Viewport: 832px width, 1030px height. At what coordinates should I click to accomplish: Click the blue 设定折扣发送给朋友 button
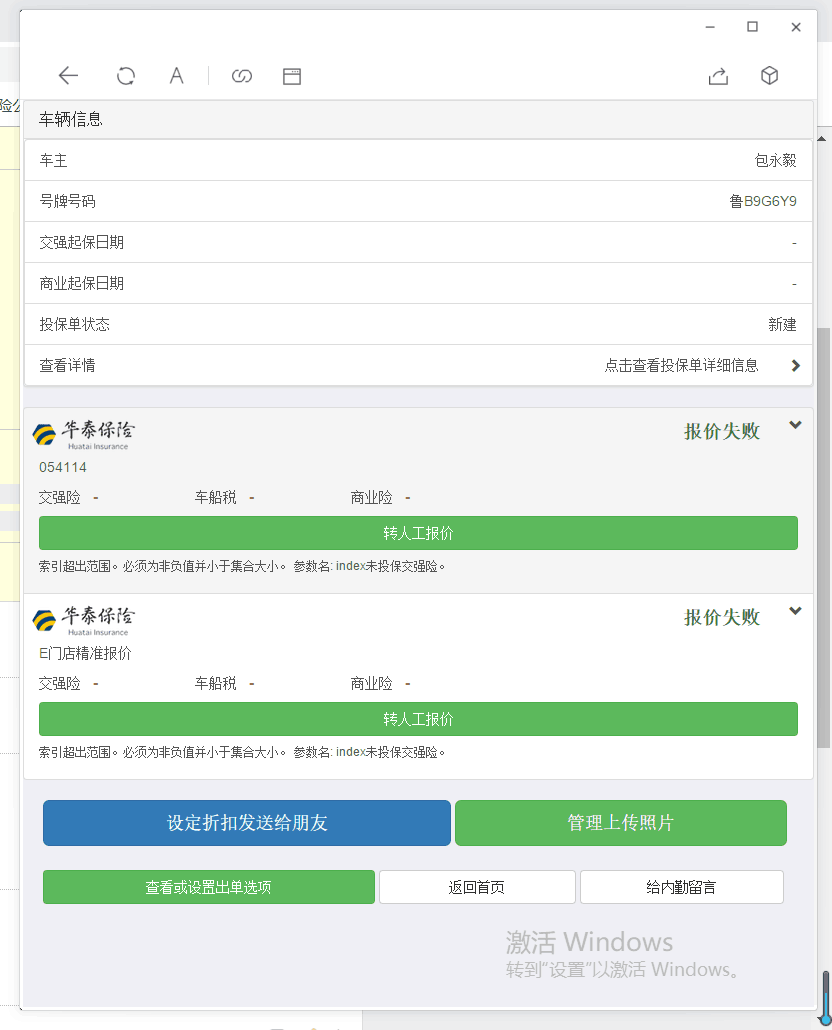247,823
